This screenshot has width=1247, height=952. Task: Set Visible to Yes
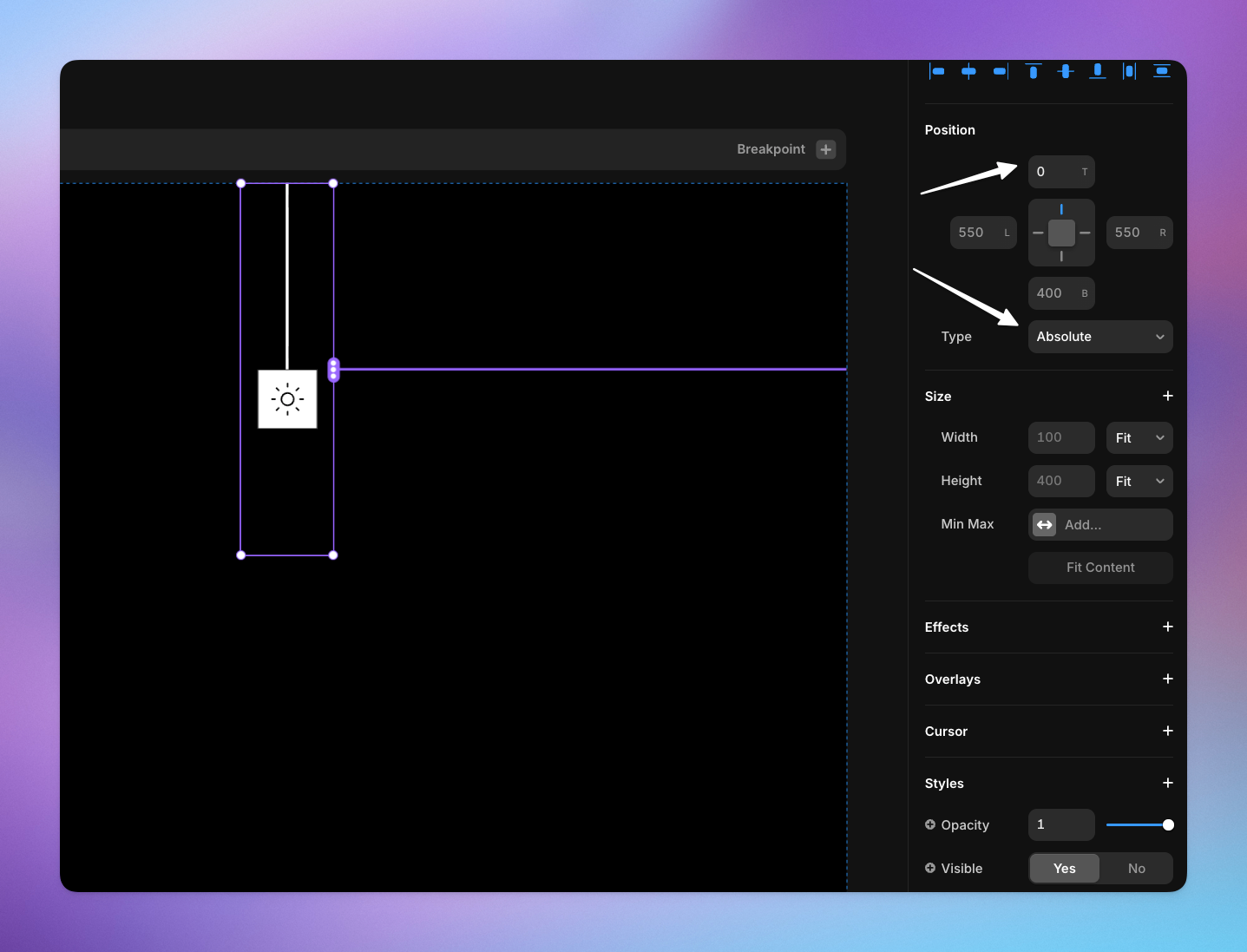1064,868
